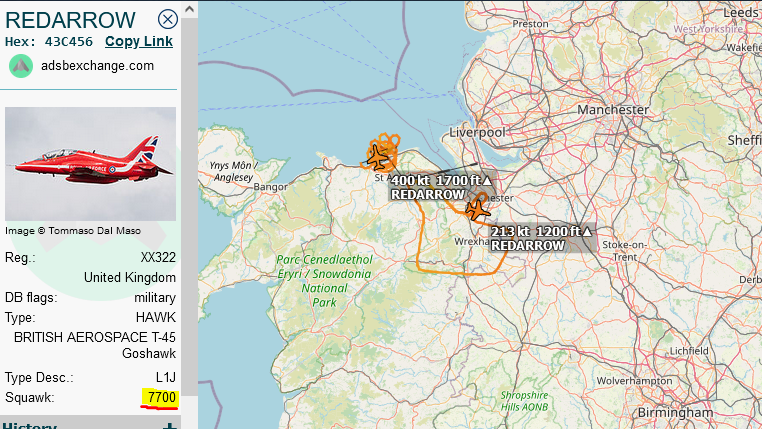Click the REDARROW callsign heading
Viewport: 762px width, 429px height.
click(70, 20)
